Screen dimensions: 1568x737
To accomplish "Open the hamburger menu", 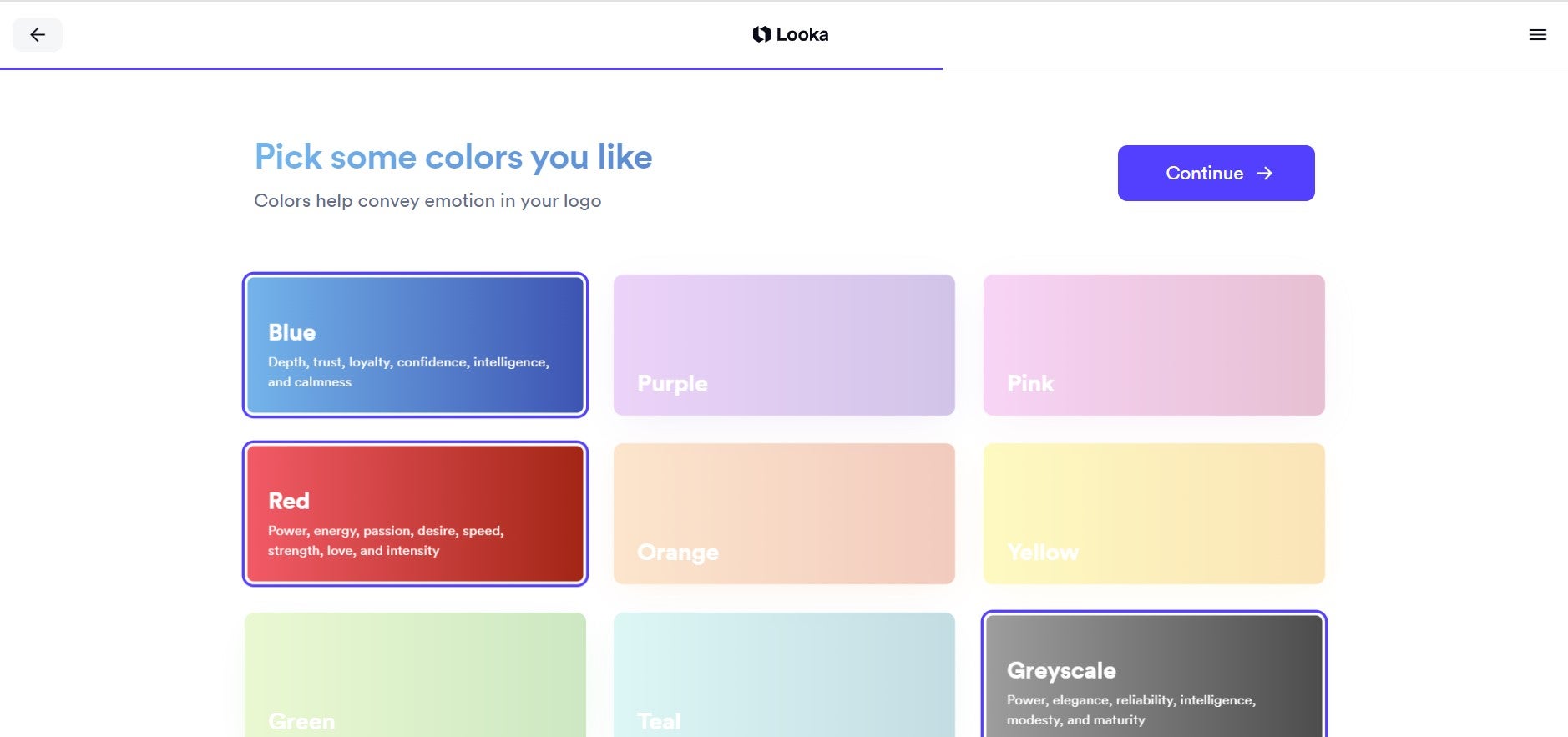I will pos(1537,34).
